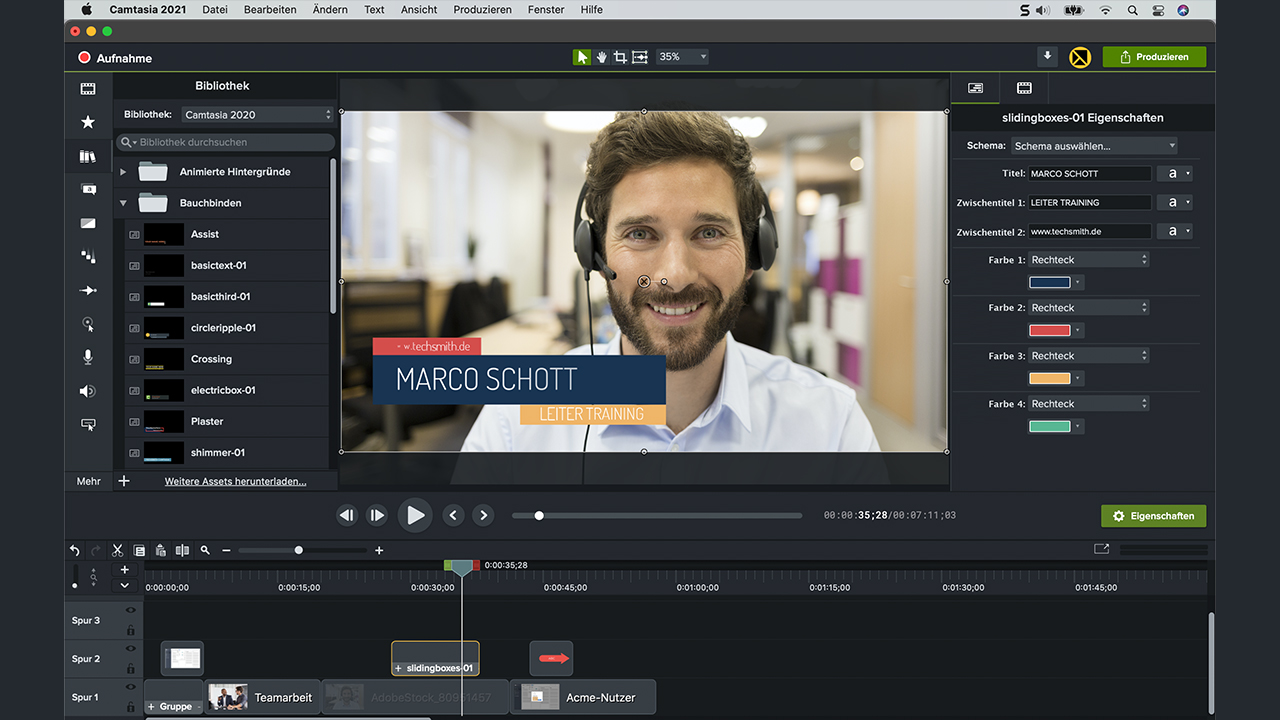Select the crop tool in canvas toolbar
This screenshot has width=1280, height=720.
(x=620, y=57)
